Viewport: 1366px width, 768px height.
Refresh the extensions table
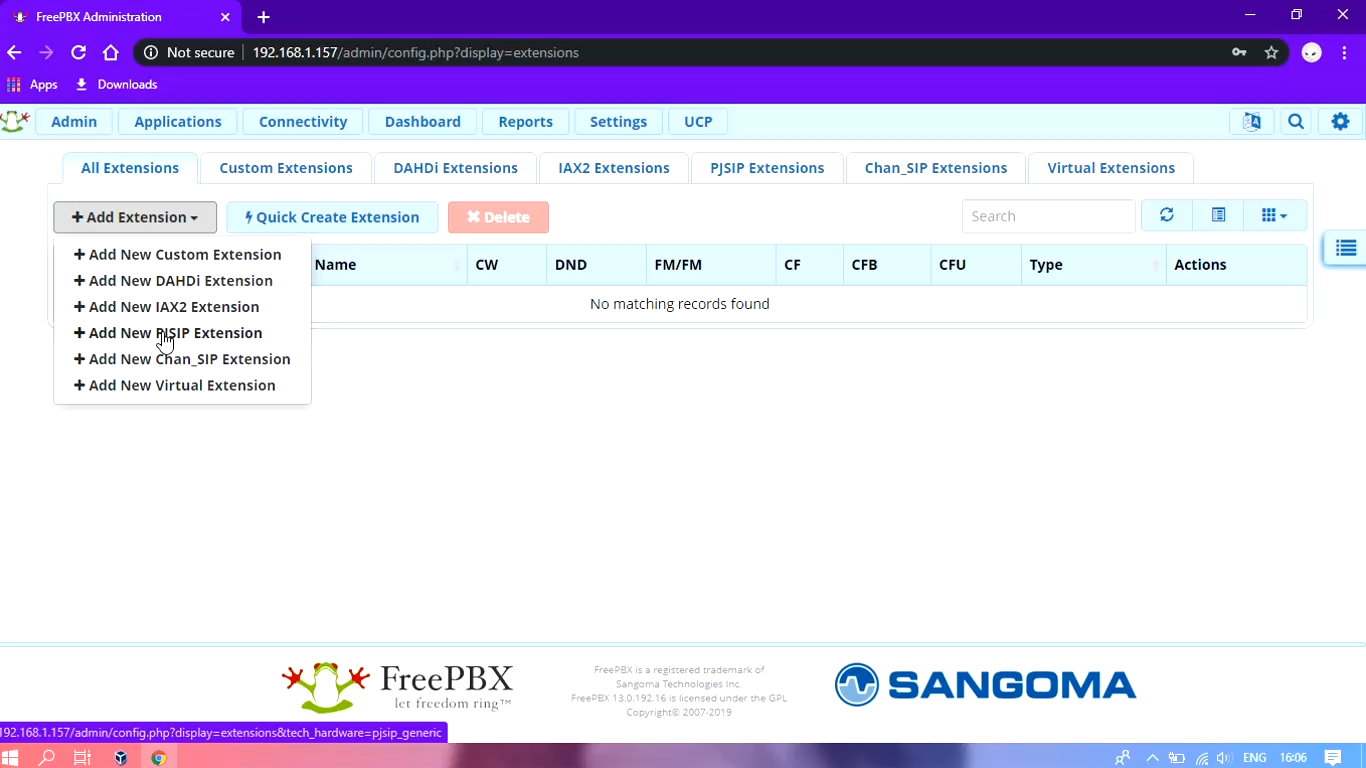pos(1167,216)
